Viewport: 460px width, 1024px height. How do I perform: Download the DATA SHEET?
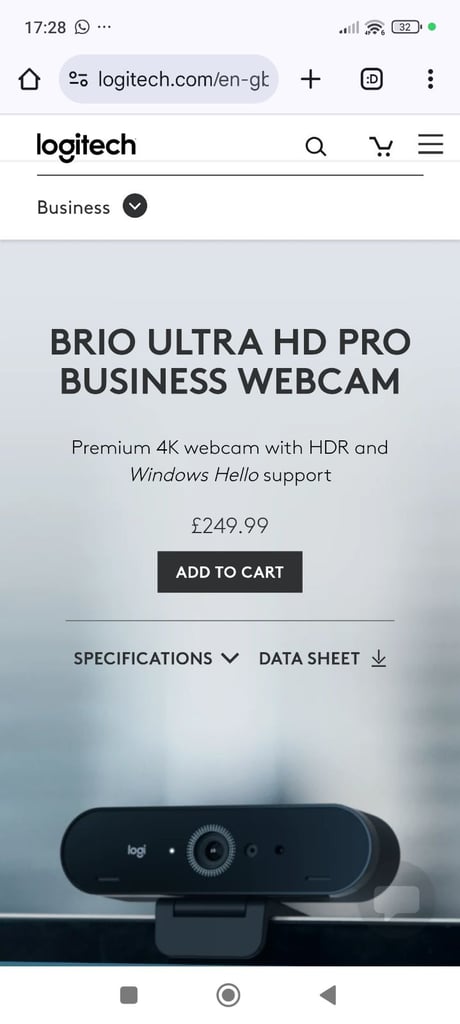323,658
